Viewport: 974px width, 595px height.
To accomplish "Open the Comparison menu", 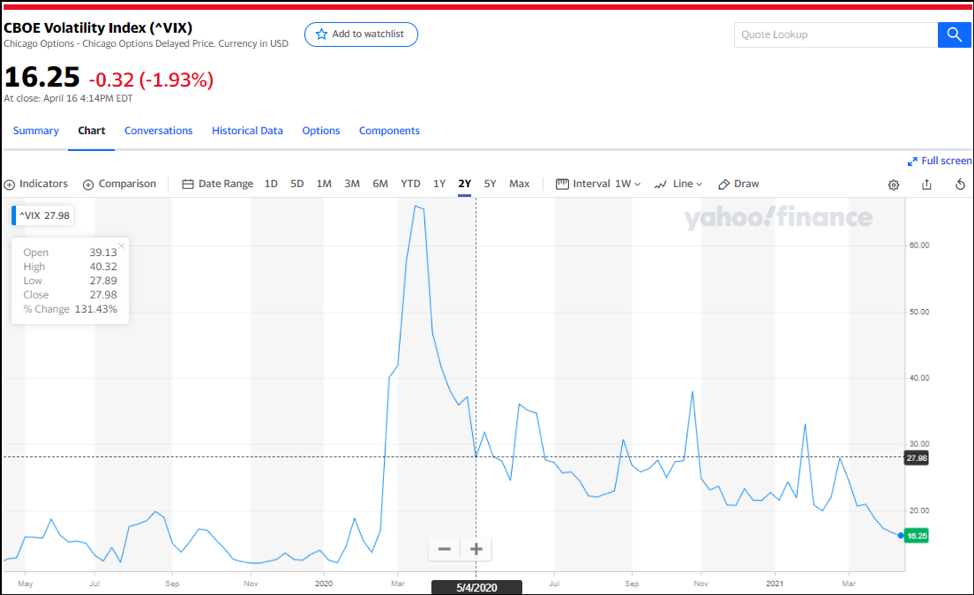I will pos(119,184).
